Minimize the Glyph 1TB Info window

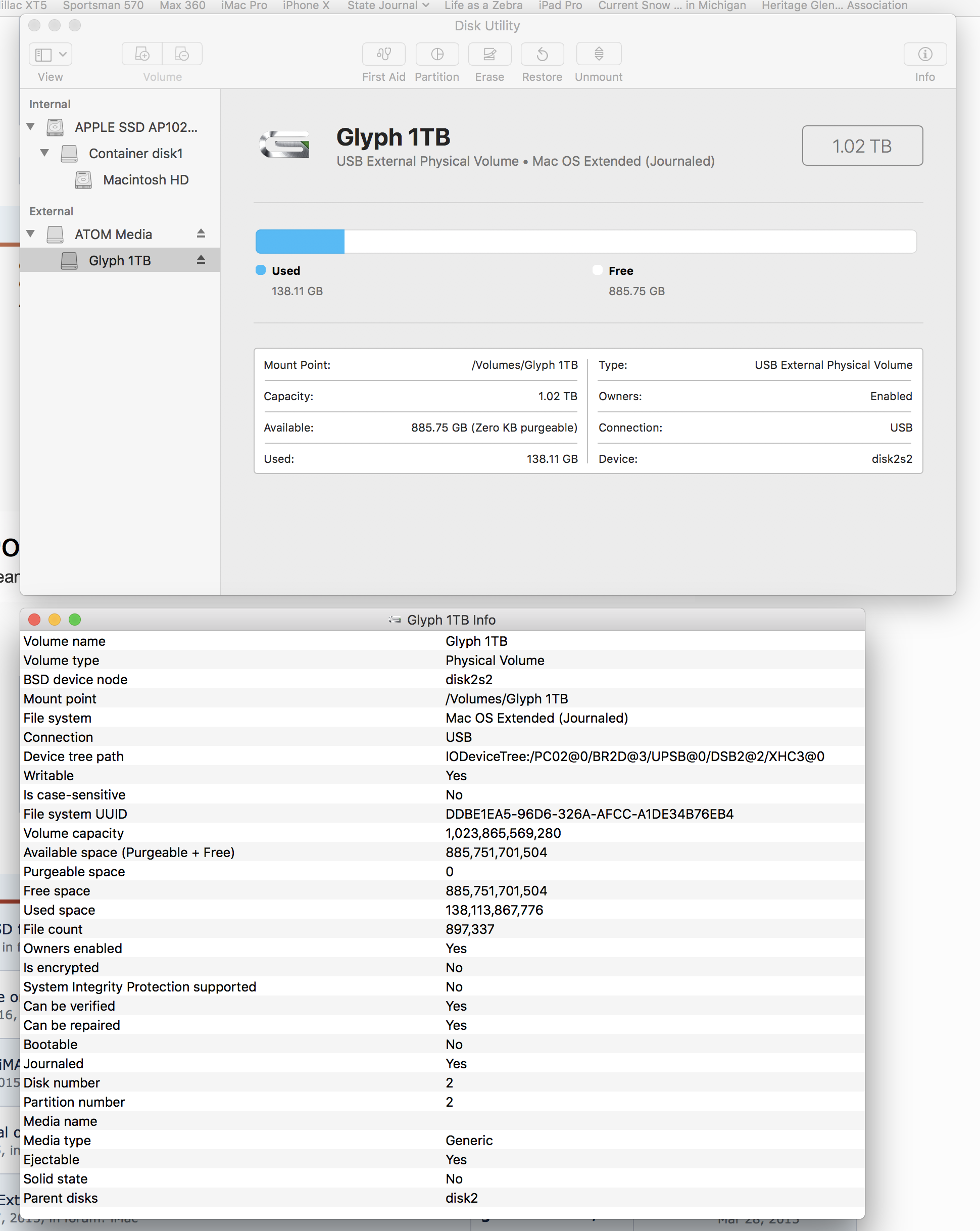(x=54, y=620)
